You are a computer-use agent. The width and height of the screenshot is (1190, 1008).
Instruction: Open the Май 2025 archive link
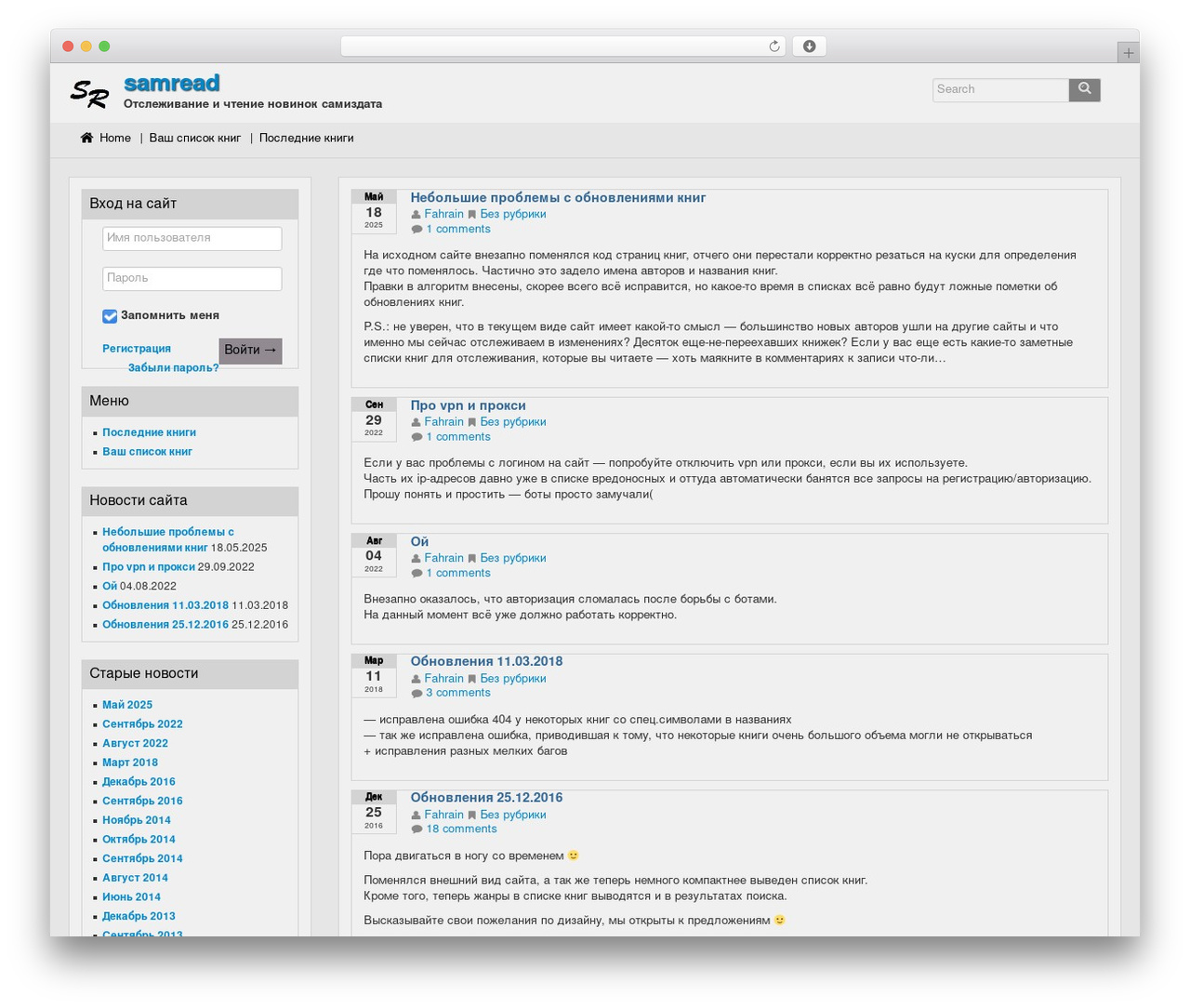(x=127, y=705)
